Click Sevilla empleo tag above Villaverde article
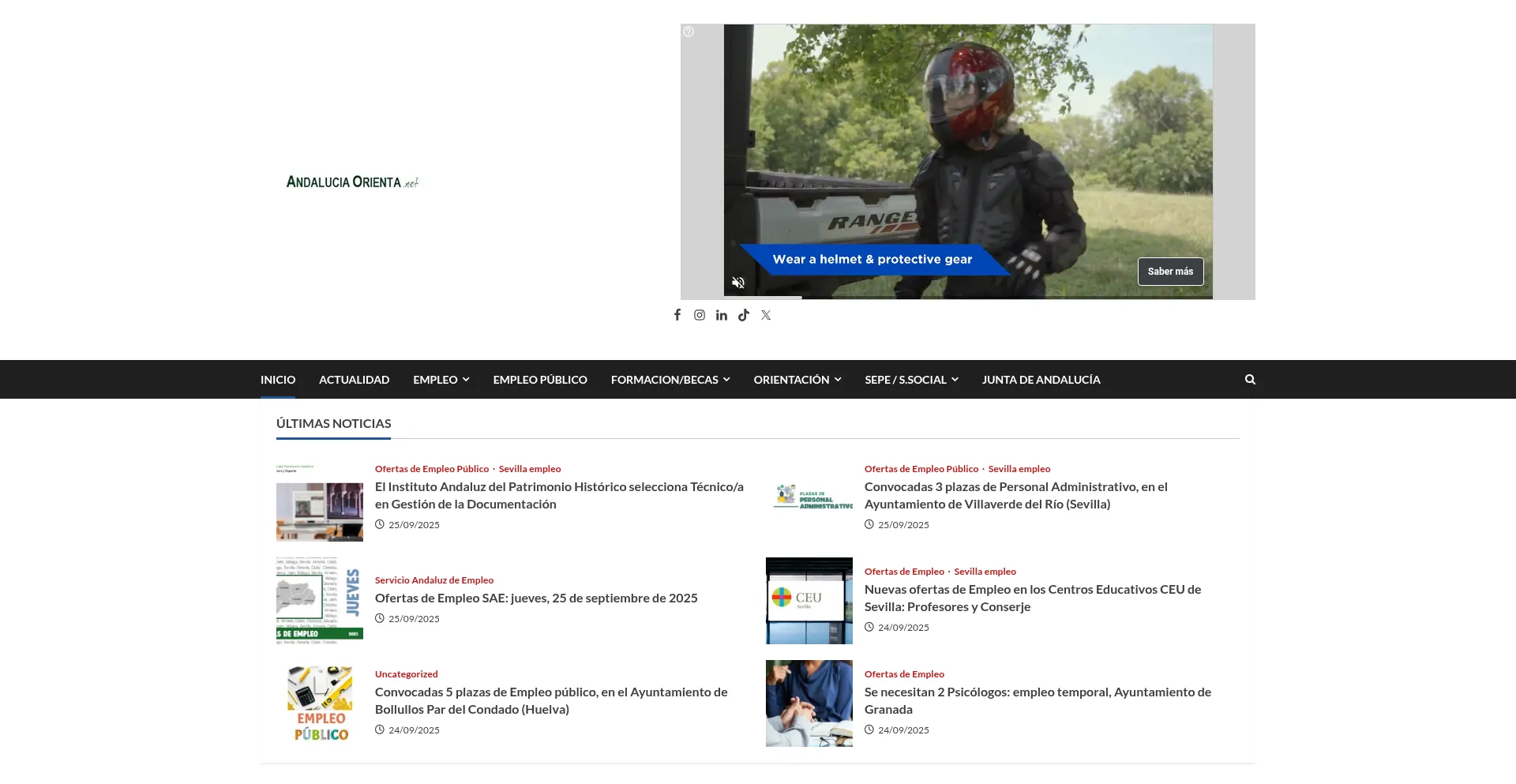 coord(1019,469)
